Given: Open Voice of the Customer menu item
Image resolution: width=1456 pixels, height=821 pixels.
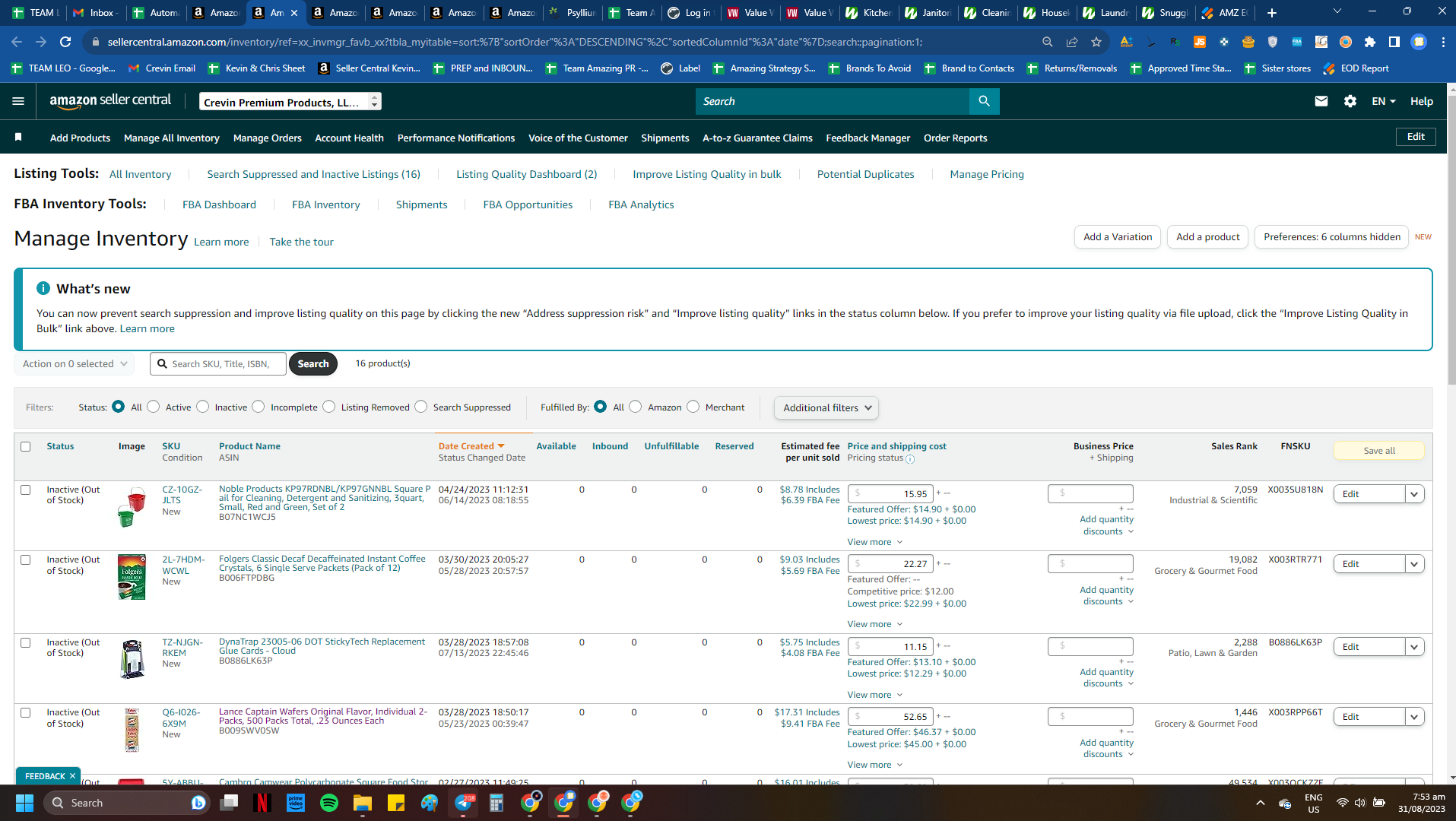Looking at the screenshot, I should coord(578,138).
